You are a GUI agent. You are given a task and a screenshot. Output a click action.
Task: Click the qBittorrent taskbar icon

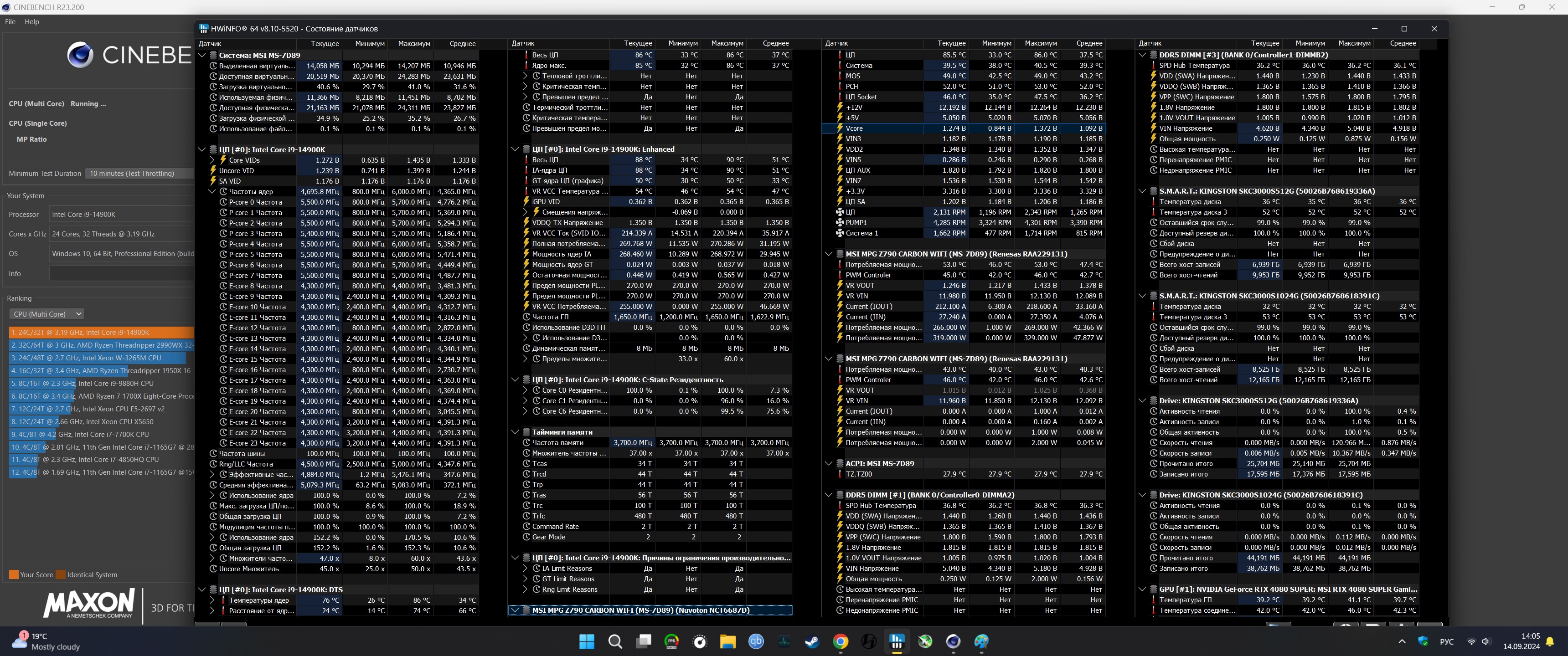pyautogui.click(x=756, y=641)
